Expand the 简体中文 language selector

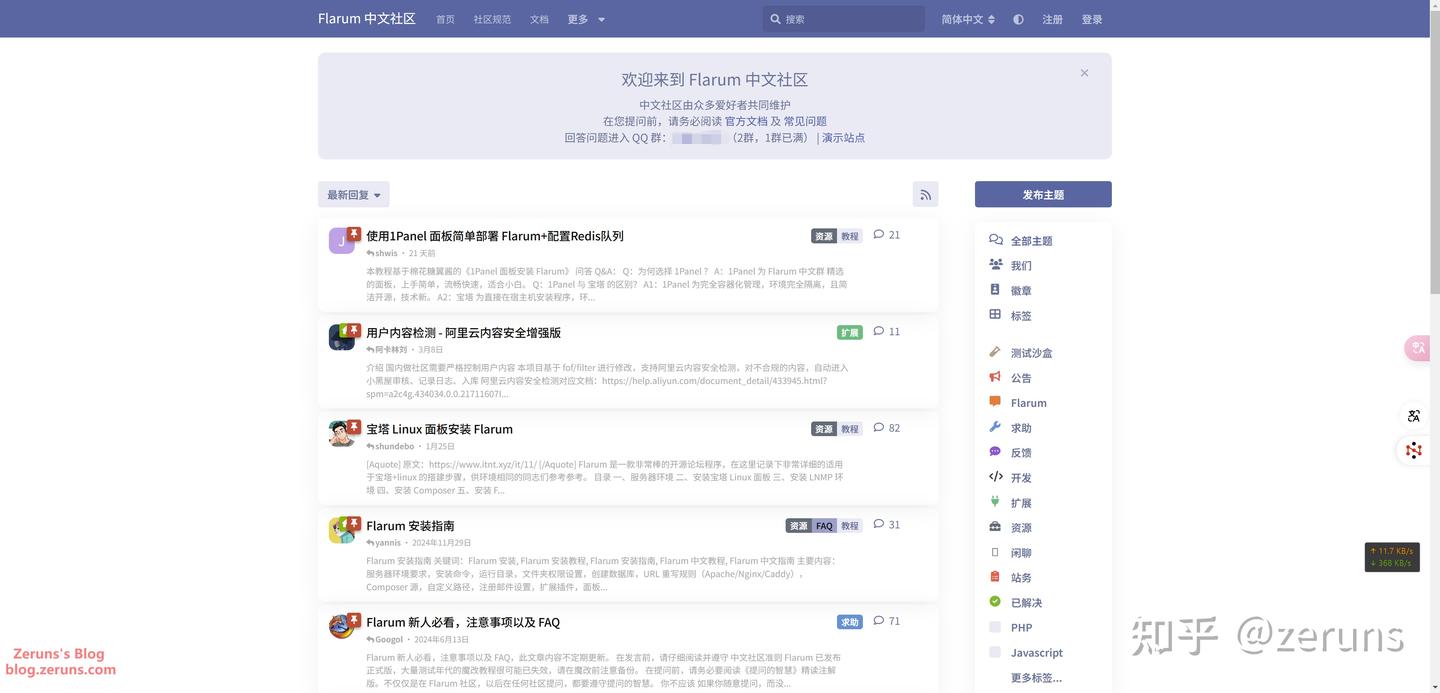click(966, 19)
